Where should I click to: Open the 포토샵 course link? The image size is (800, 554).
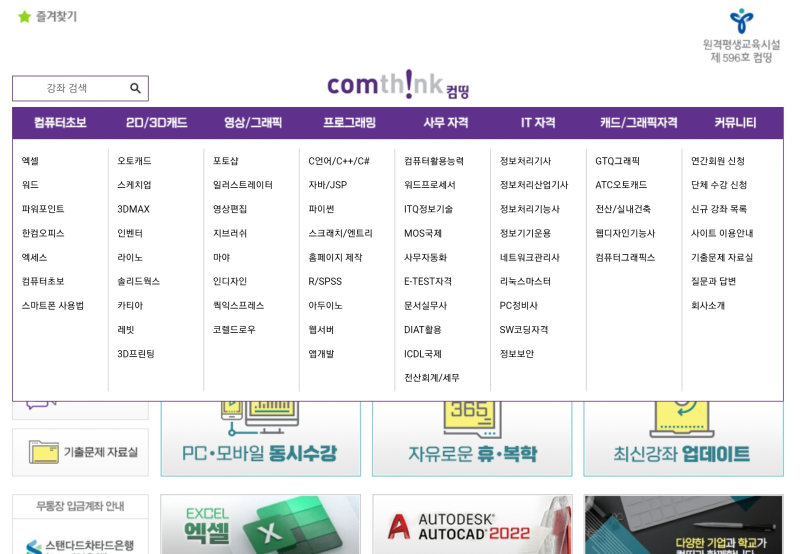coord(226,161)
